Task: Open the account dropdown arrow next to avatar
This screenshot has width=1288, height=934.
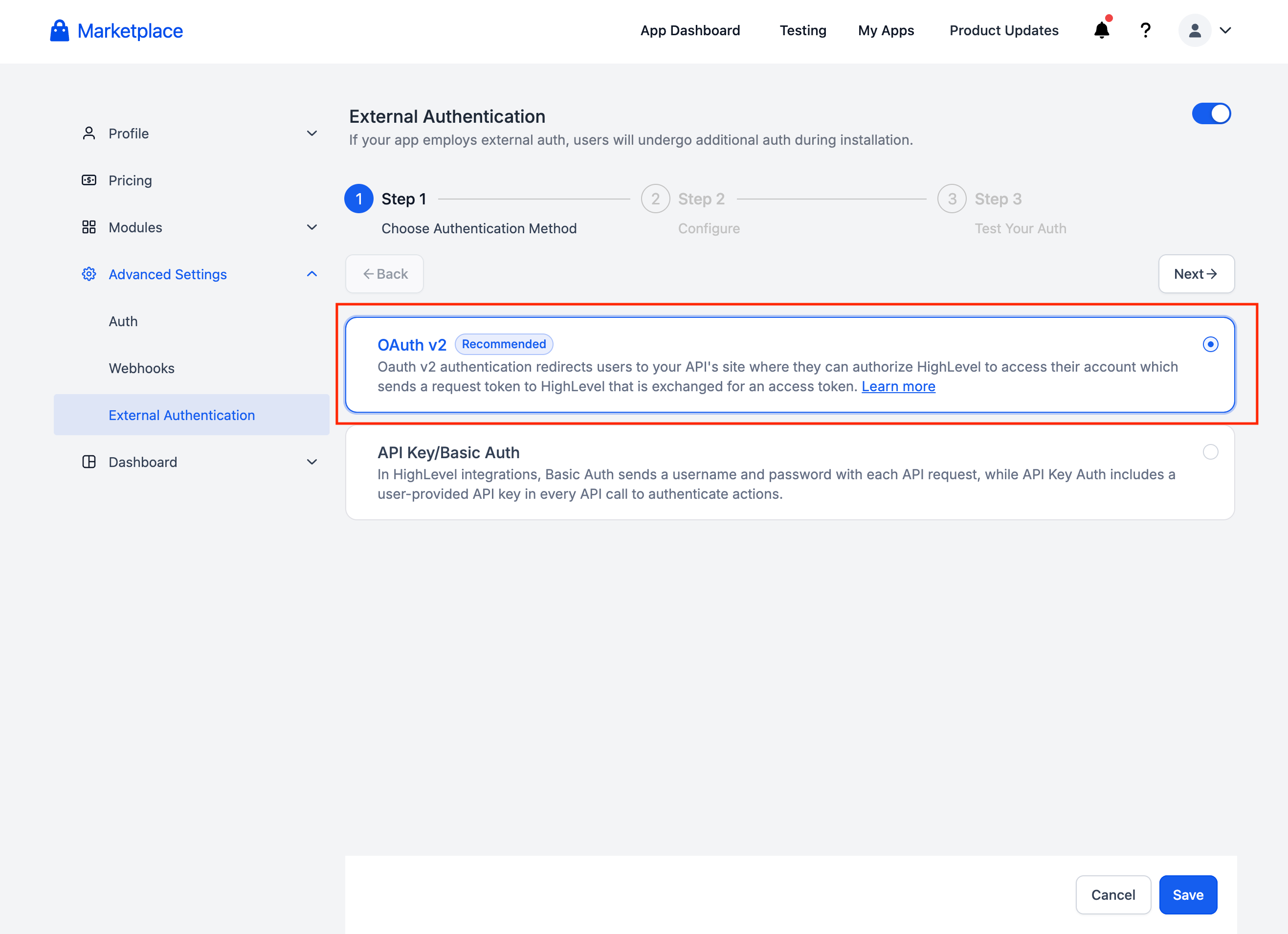Action: [x=1225, y=31]
